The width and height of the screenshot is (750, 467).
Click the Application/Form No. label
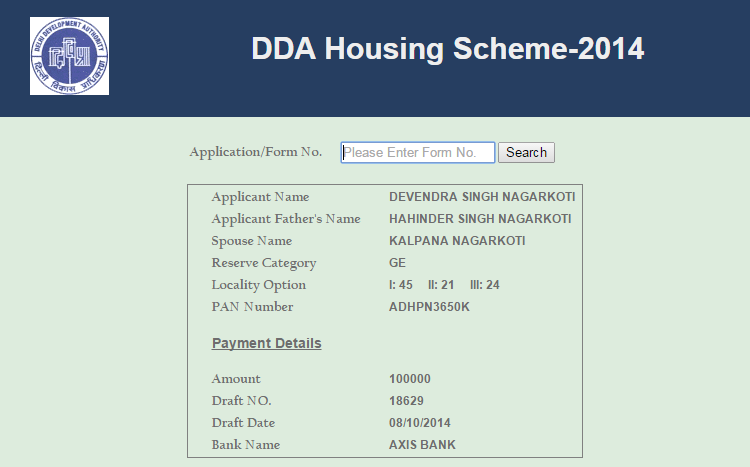(255, 152)
